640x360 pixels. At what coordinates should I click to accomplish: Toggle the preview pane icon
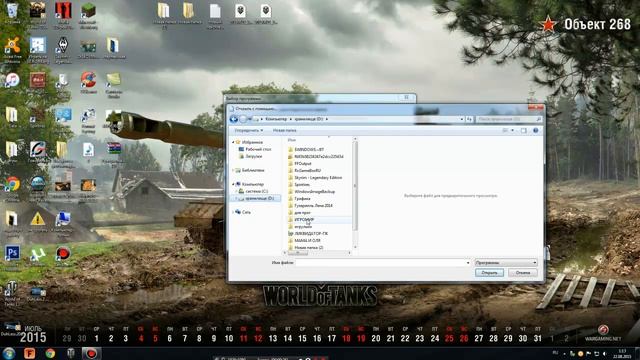(x=524, y=131)
